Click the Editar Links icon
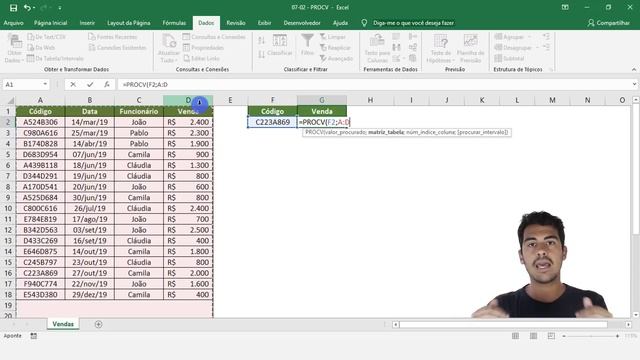This screenshot has height=360, width=640. click(x=186, y=58)
